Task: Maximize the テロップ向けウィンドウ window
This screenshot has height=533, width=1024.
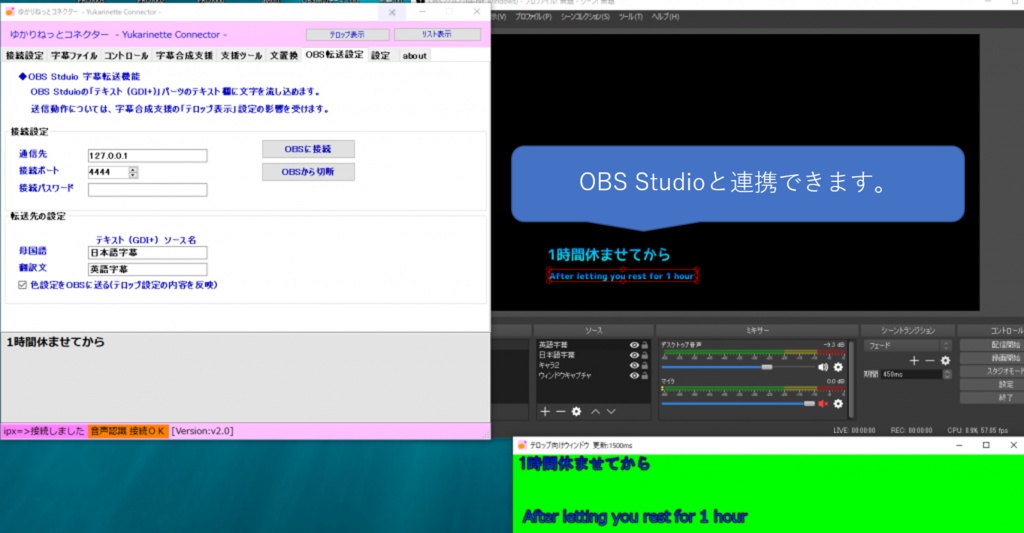Action: coord(986,445)
